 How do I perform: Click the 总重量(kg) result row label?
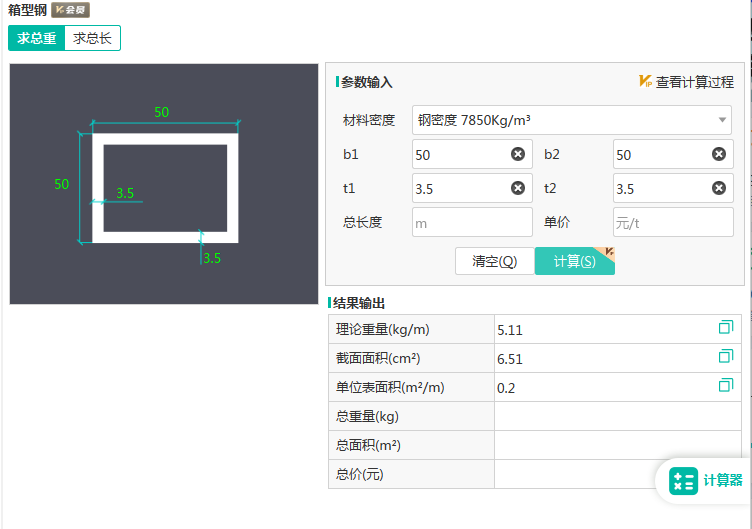367,416
